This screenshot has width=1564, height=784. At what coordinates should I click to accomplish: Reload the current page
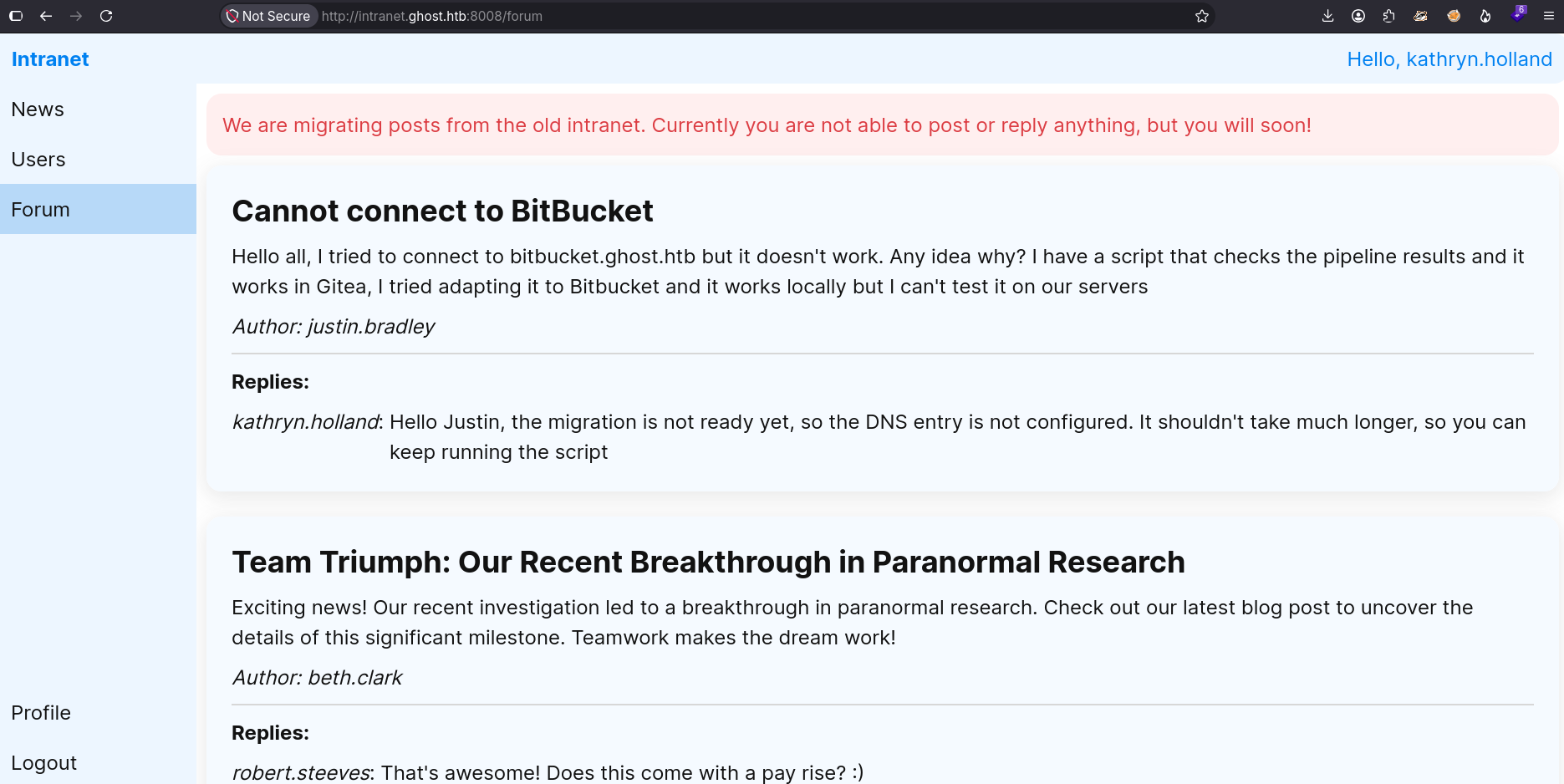tap(106, 16)
